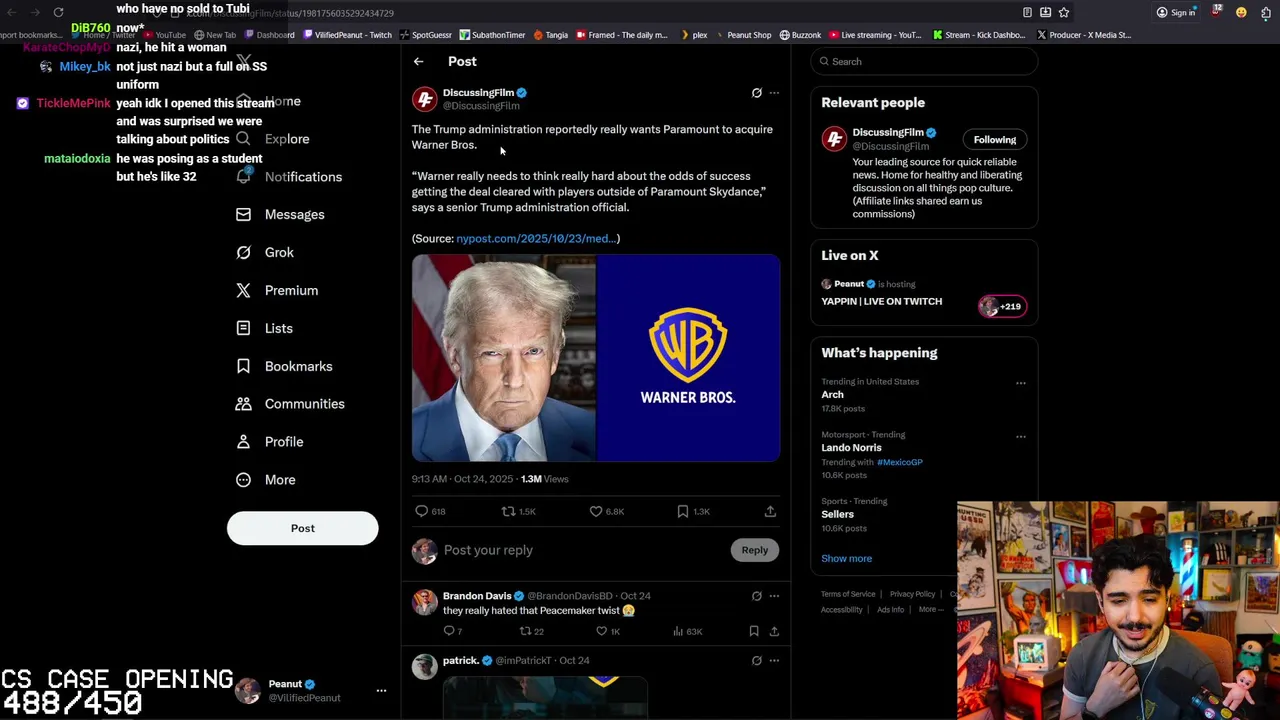Focus the Search box
Screen dimensions: 1280x720
coord(924,62)
